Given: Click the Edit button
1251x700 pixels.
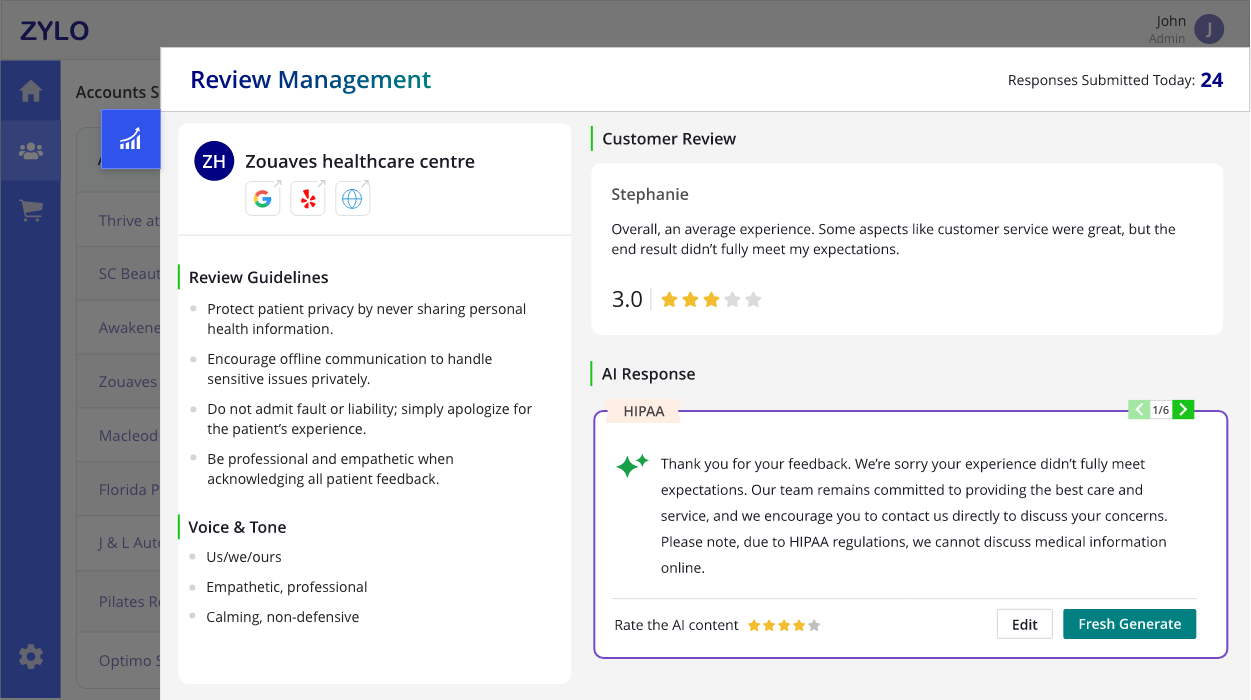Looking at the screenshot, I should coord(1024,624).
